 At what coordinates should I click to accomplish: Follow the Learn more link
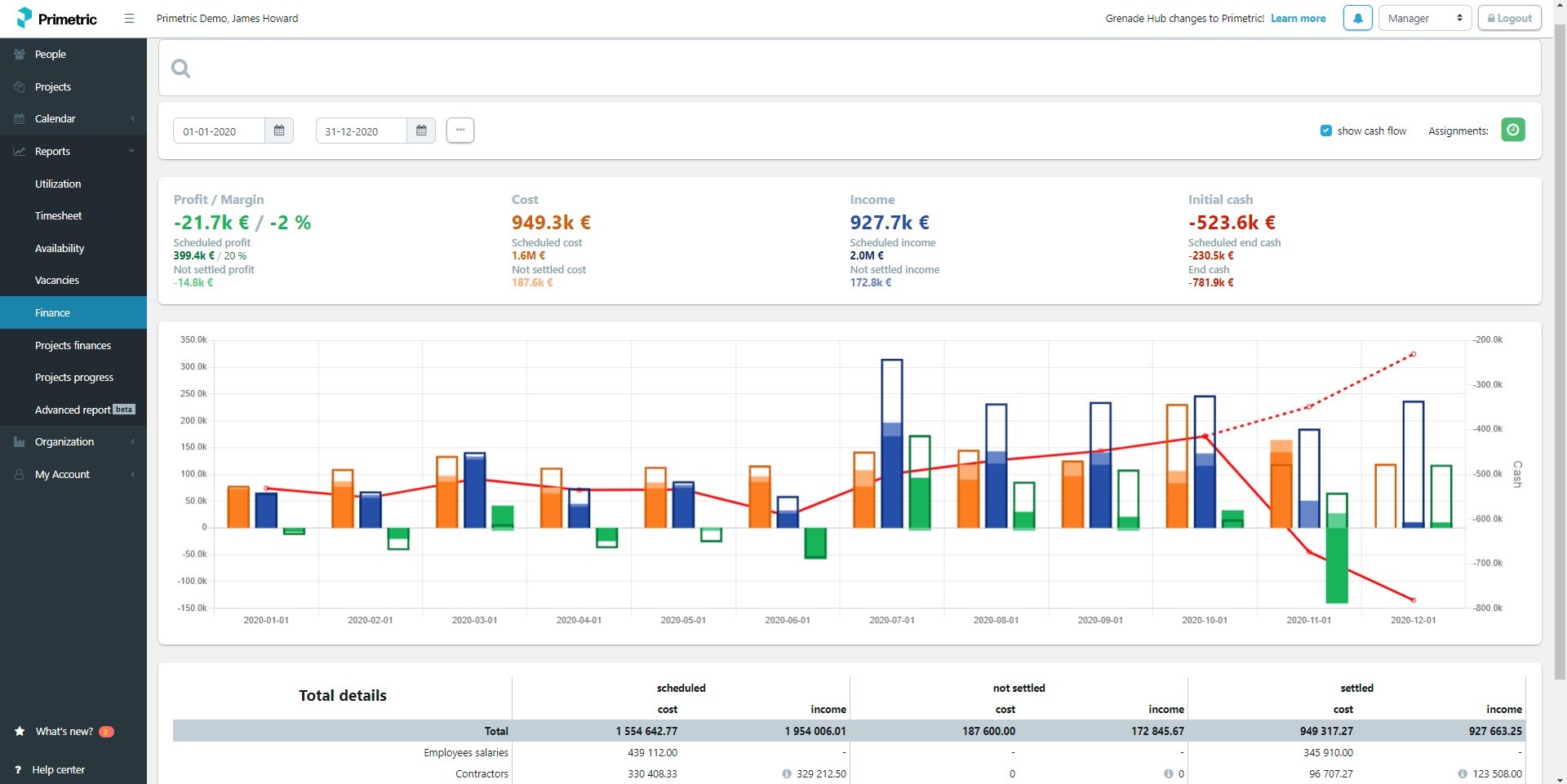click(x=1298, y=18)
